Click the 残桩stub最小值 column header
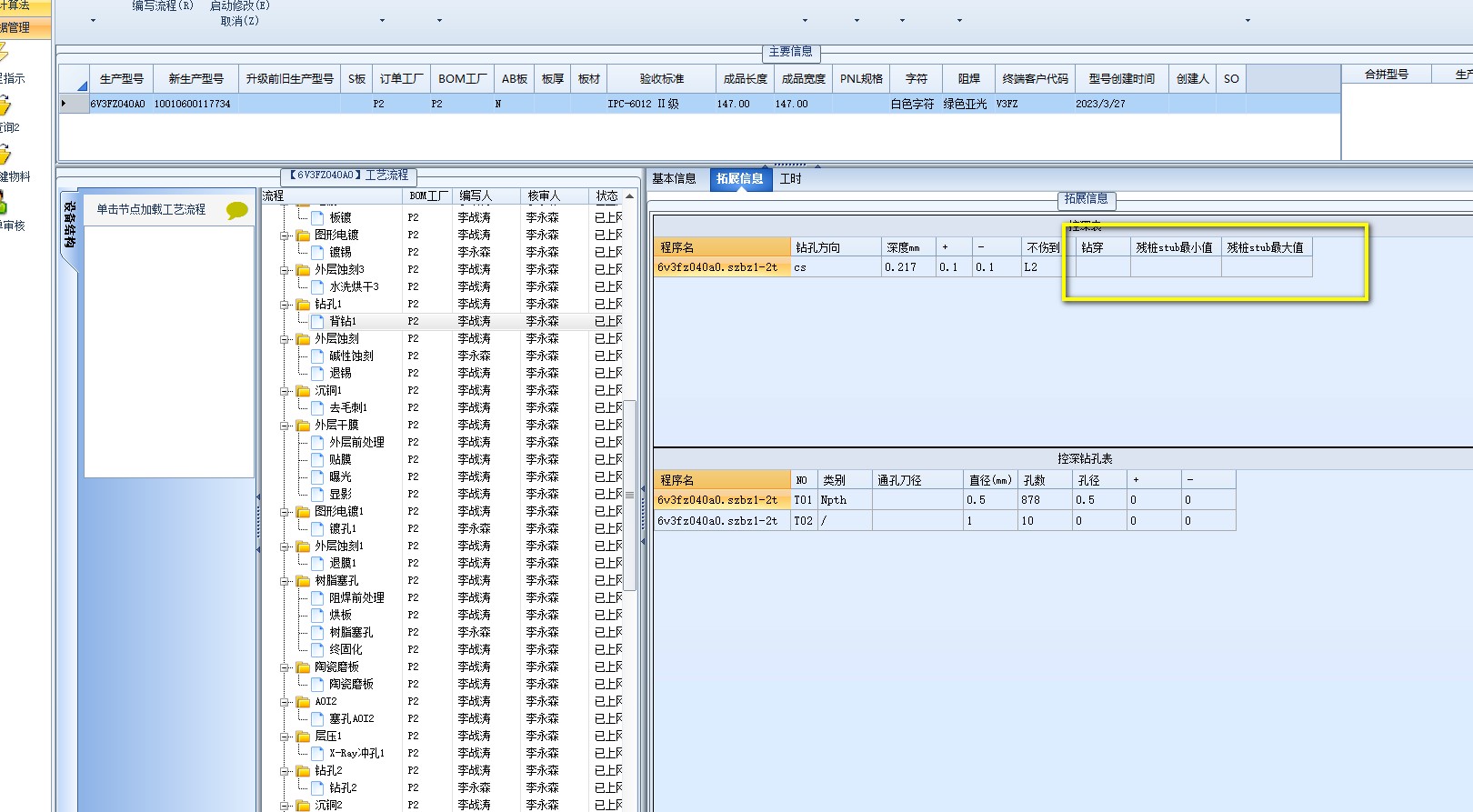1473x812 pixels. point(1175,247)
